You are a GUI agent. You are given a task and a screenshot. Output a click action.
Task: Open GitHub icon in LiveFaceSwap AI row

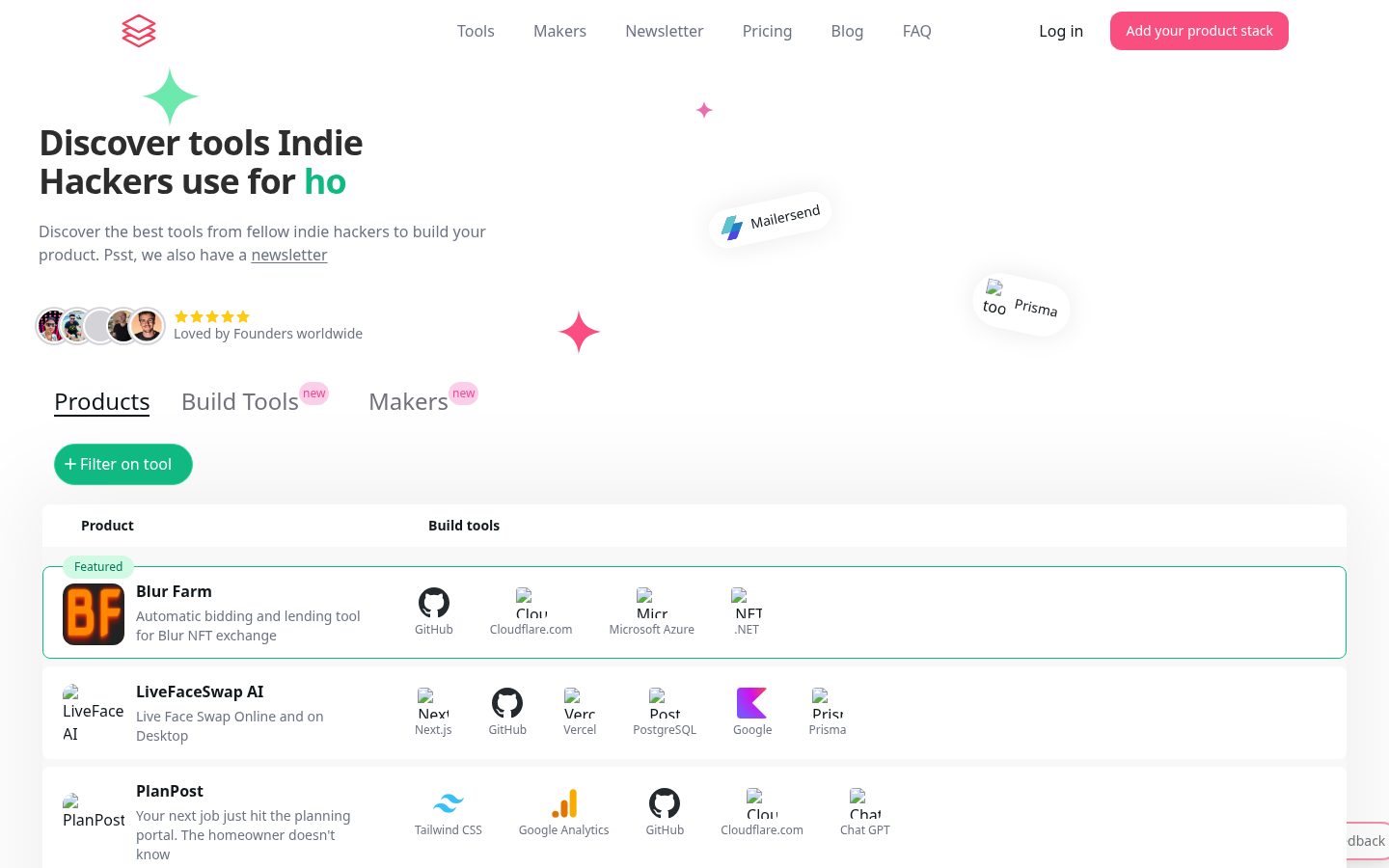(507, 703)
